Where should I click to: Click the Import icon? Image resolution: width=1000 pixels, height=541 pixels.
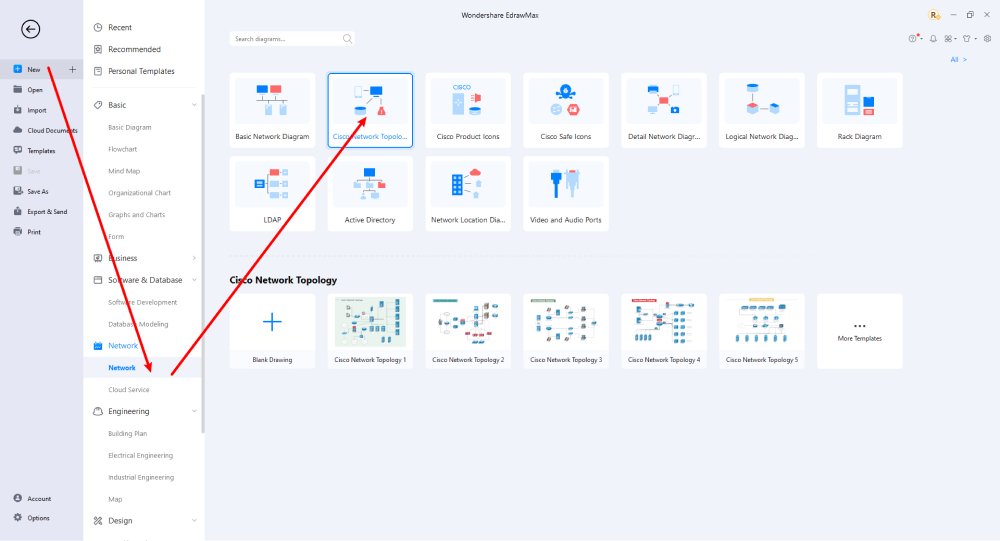pos(17,110)
